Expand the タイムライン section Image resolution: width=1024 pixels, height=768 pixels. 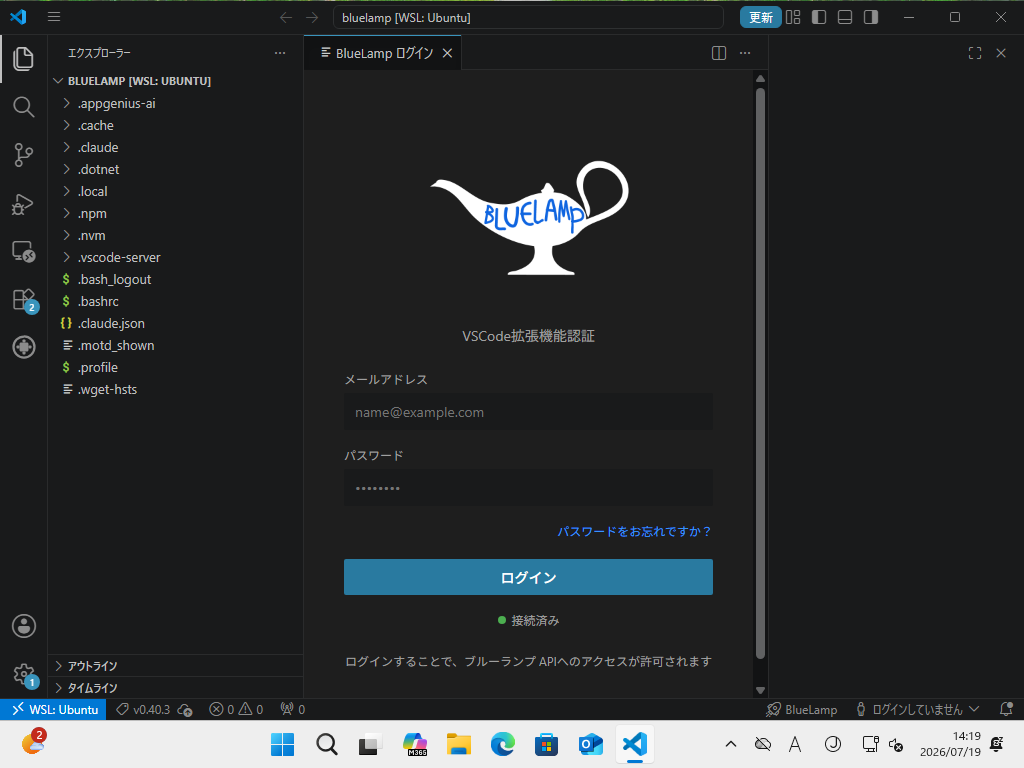[175, 688]
